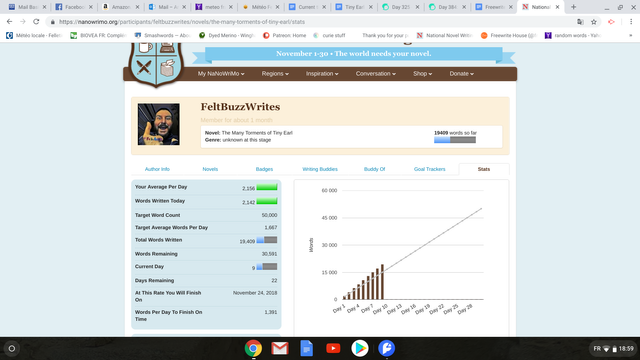Open the translate page icon in address bar
640x360 pixels.
[x=580, y=22]
